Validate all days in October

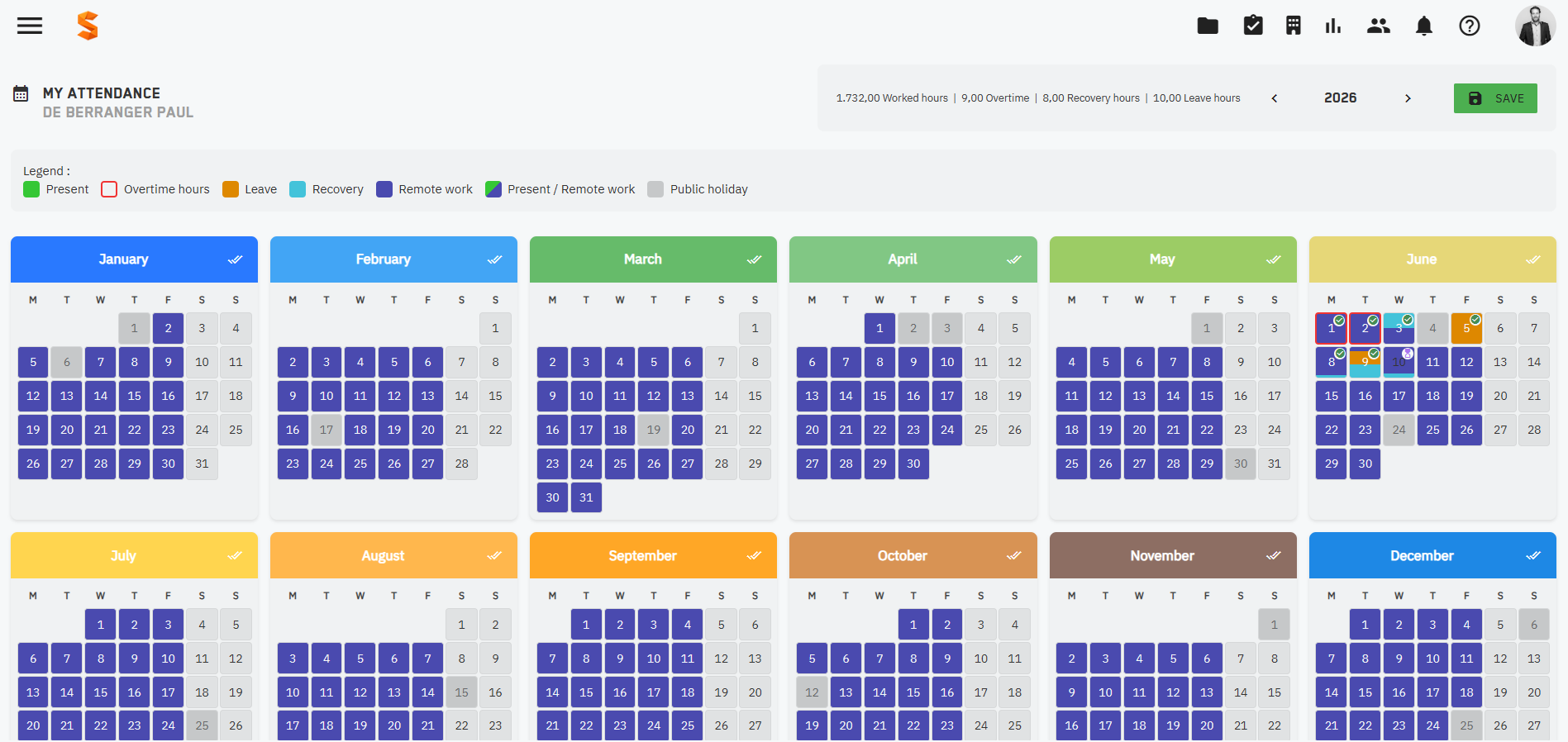(x=1013, y=555)
